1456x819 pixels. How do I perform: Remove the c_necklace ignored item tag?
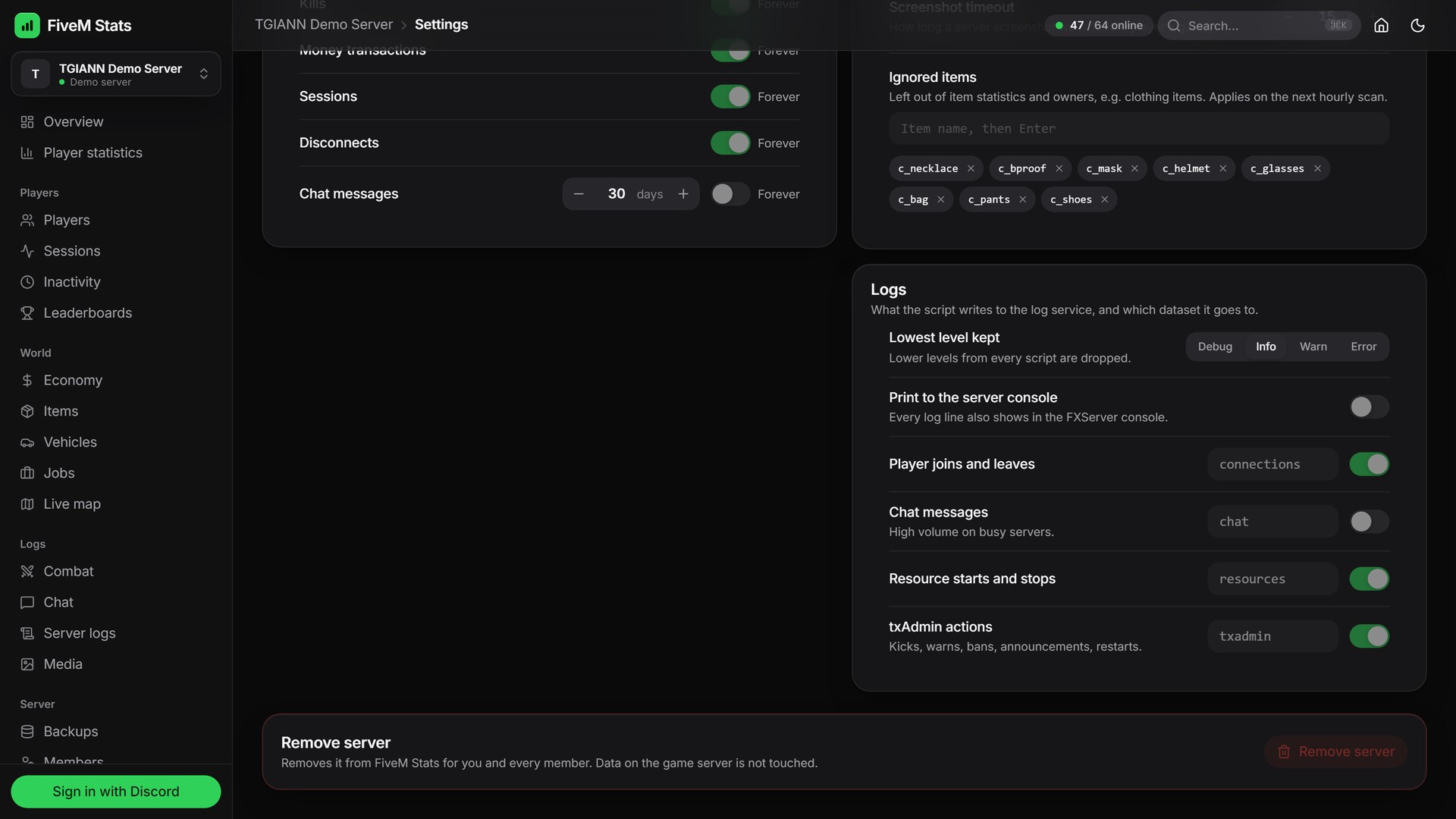click(x=971, y=168)
